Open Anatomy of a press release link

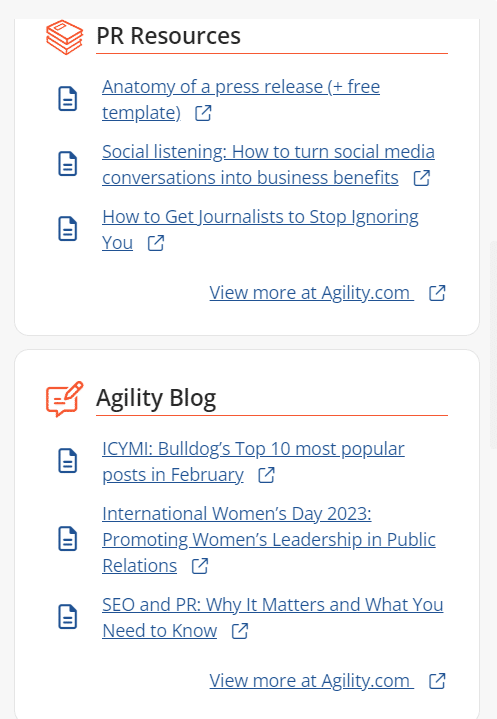click(x=241, y=100)
